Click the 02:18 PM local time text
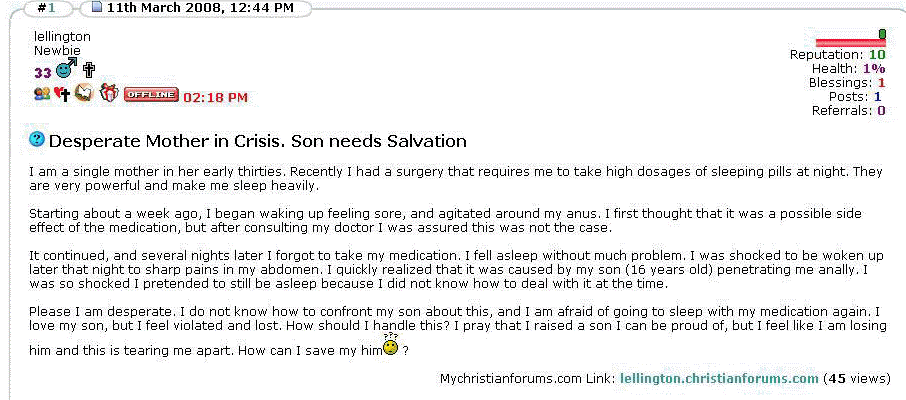Screen dimensions: 906x400 [216, 97]
